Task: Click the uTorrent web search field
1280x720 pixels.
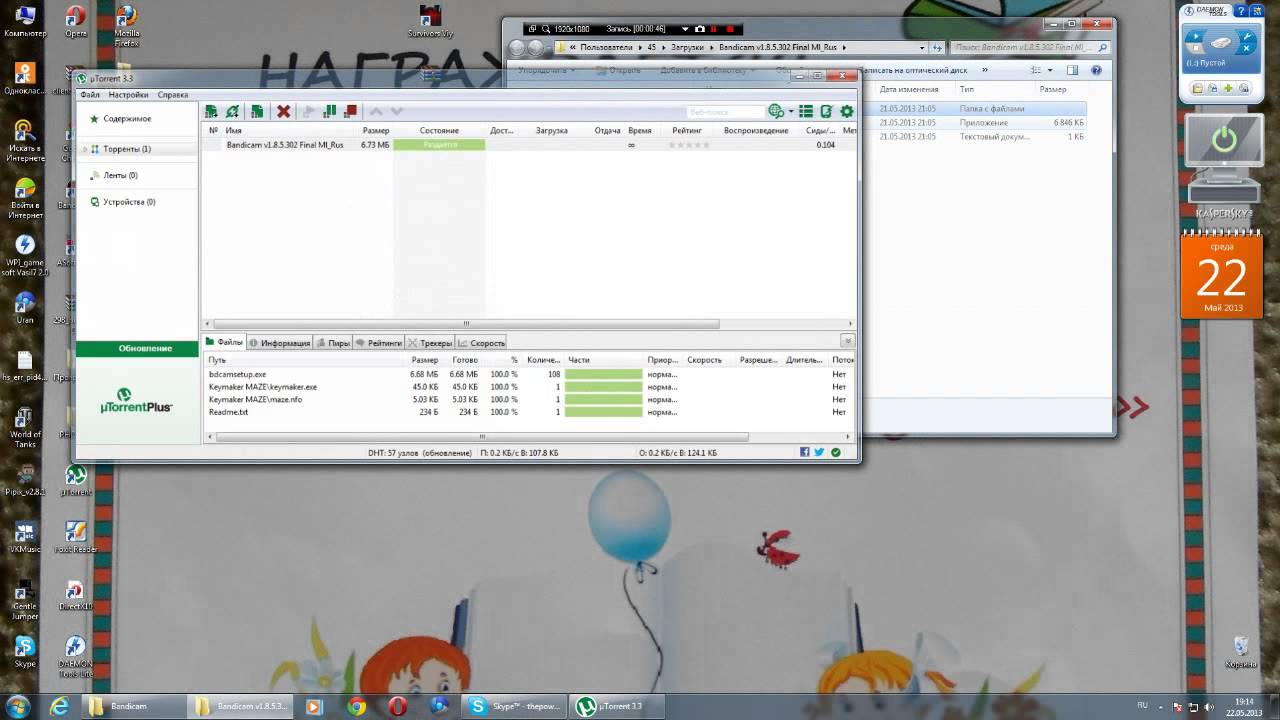Action: pyautogui.click(x=726, y=112)
